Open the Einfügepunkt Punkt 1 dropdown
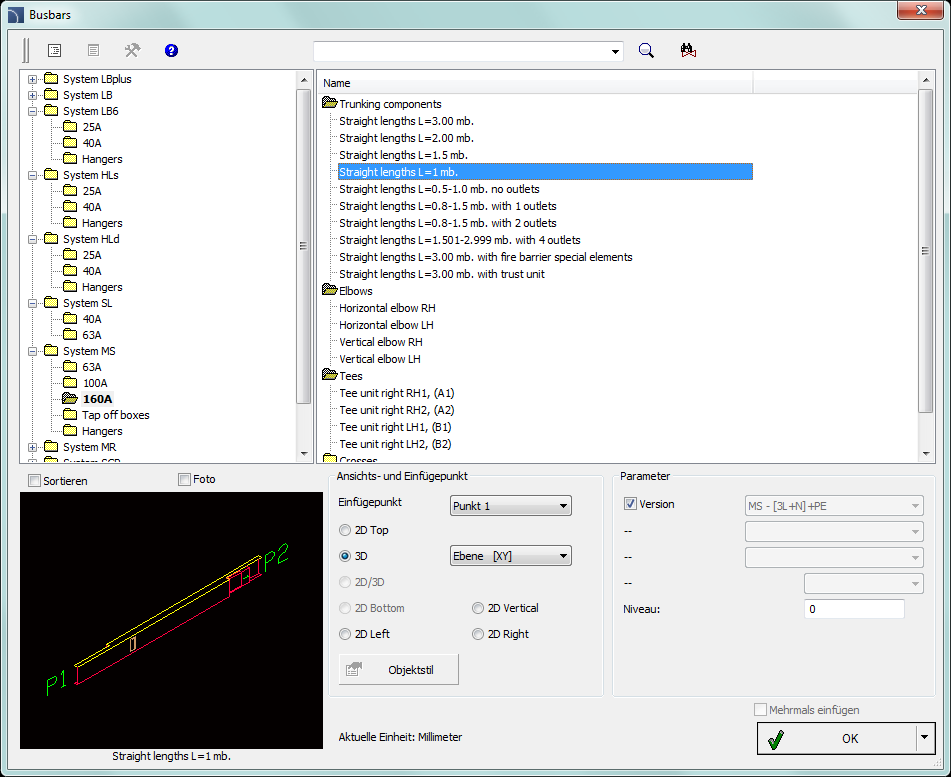Screen dimensions: 951x777 [510, 506]
